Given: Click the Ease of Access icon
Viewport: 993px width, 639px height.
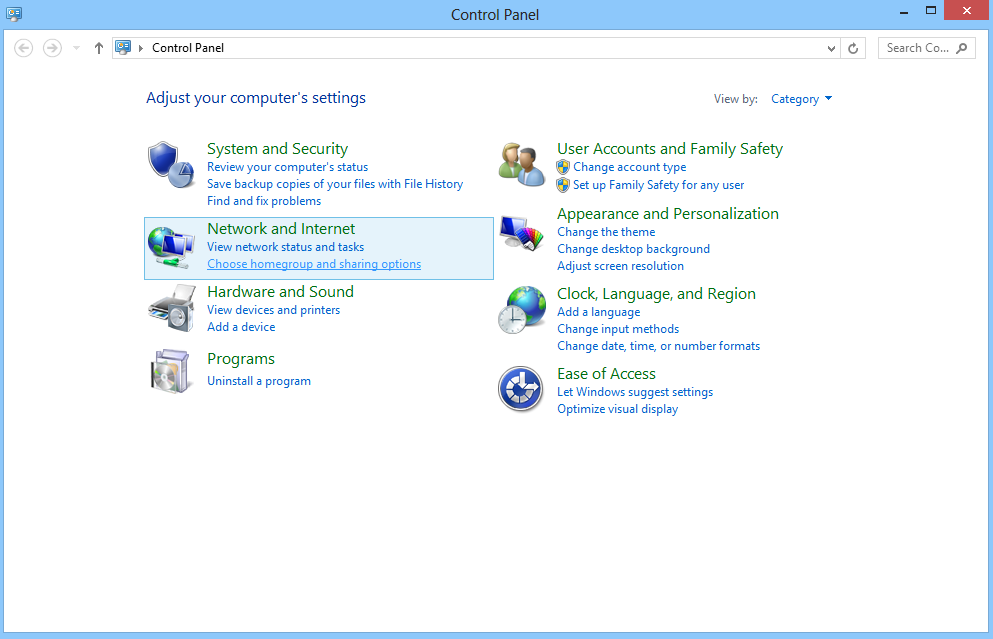Looking at the screenshot, I should pyautogui.click(x=520, y=389).
